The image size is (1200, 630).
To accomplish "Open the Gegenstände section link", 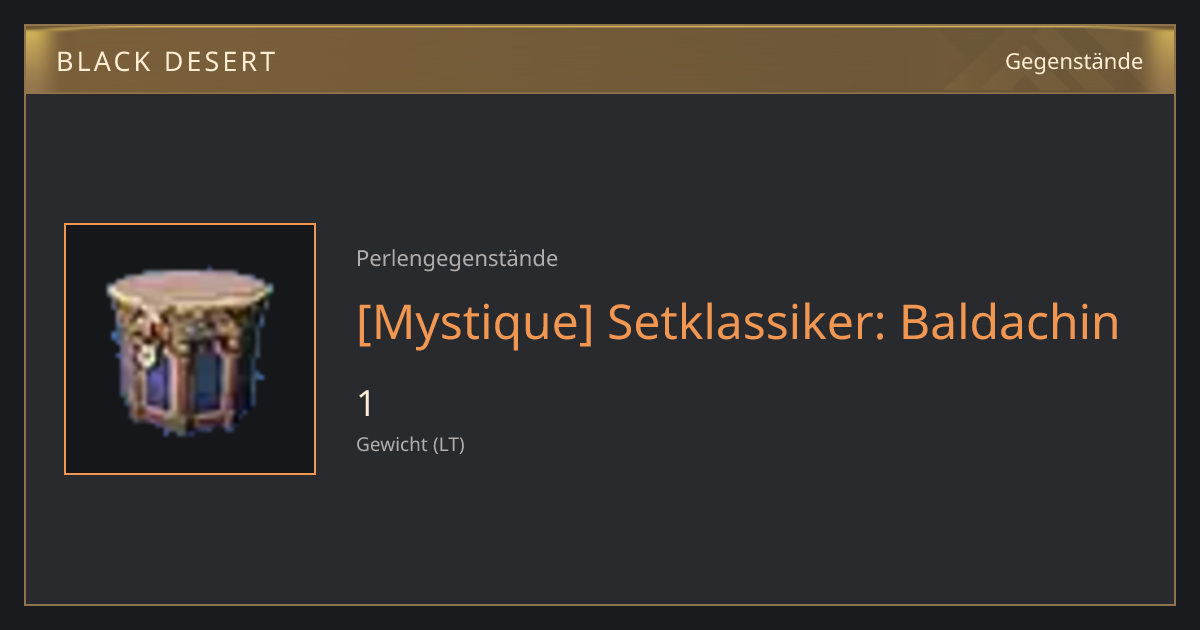I will pyautogui.click(x=1073, y=62).
